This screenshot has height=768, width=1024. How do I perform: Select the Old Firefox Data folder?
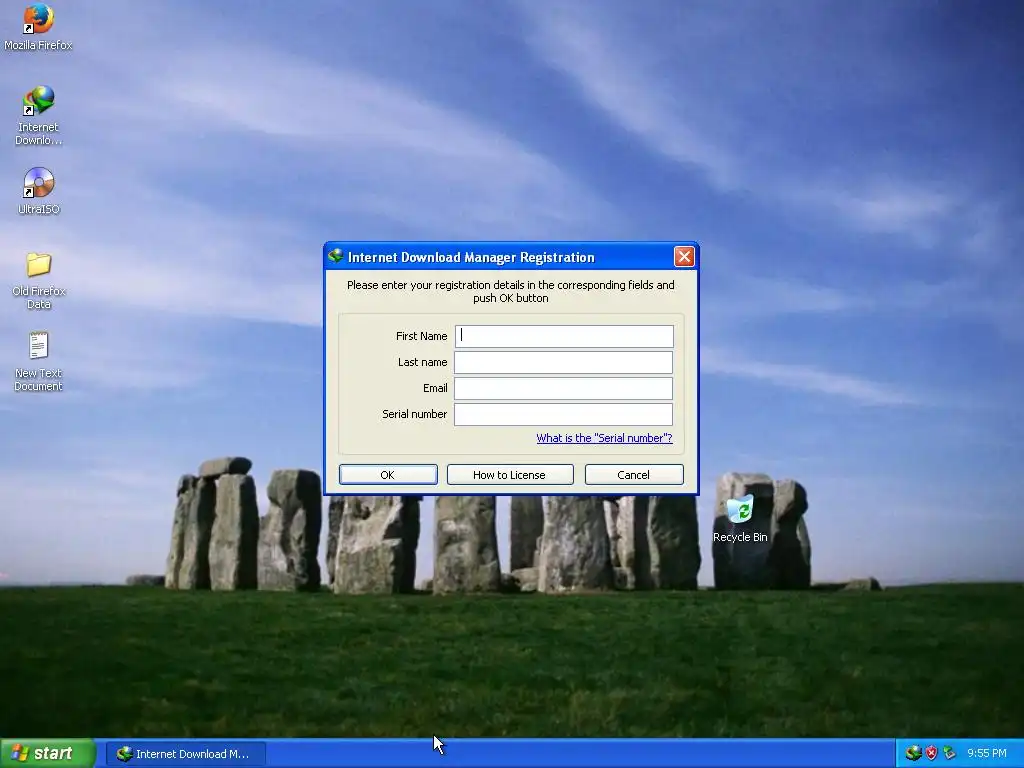pos(38,280)
